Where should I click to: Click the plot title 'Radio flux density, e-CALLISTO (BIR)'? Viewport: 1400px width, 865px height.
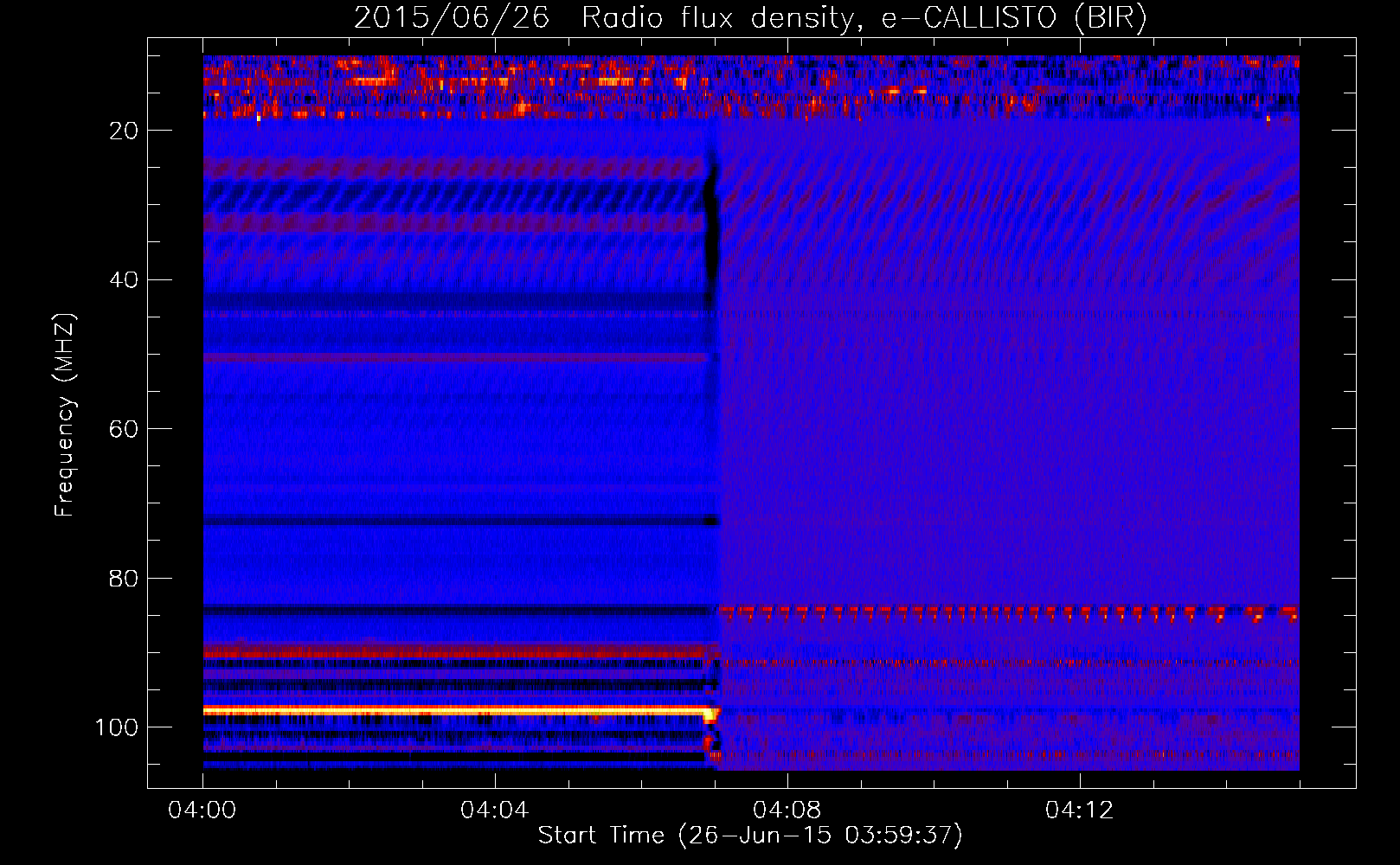tap(864, 18)
